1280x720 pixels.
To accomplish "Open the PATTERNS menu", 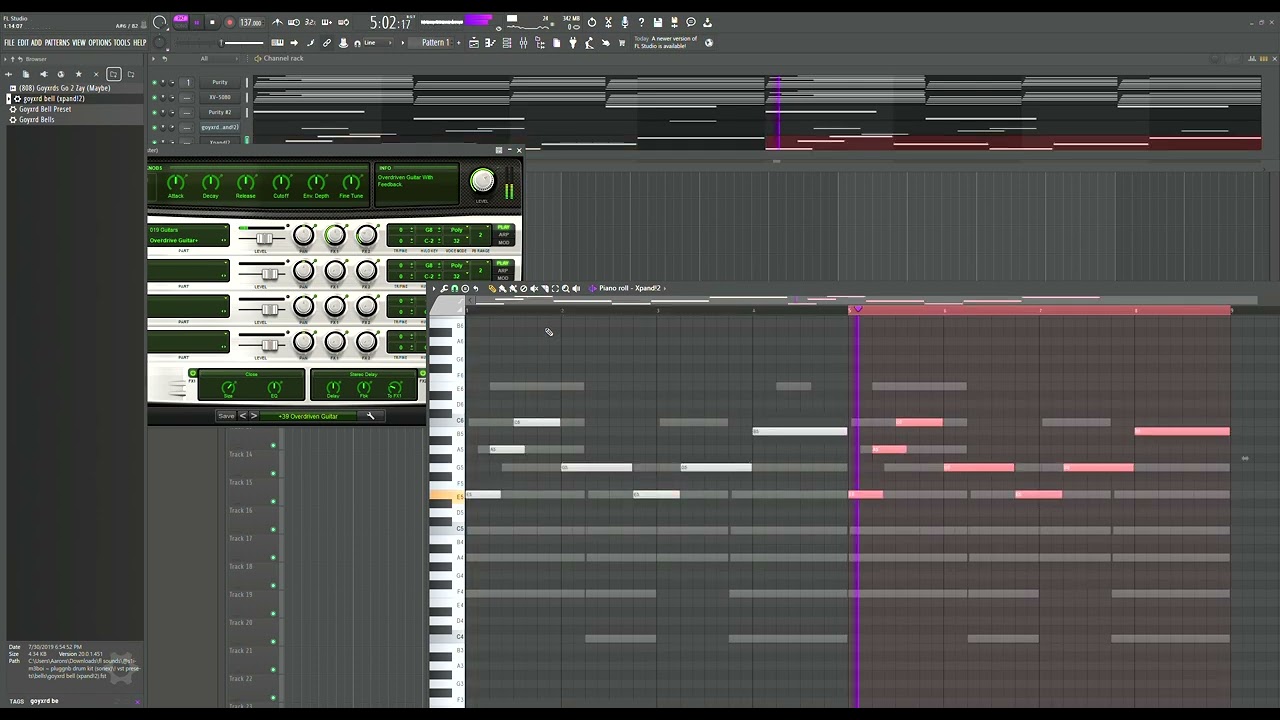I will tap(57, 43).
